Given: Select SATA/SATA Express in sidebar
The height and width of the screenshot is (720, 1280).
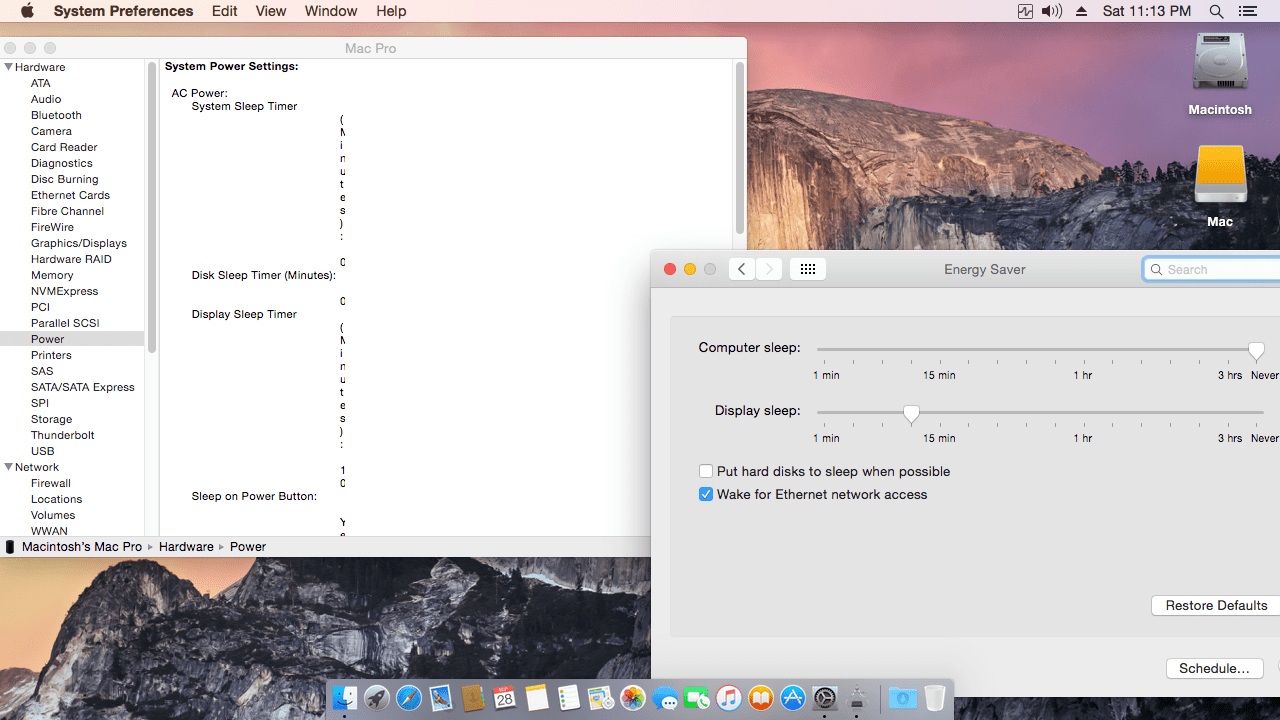Looking at the screenshot, I should point(82,387).
